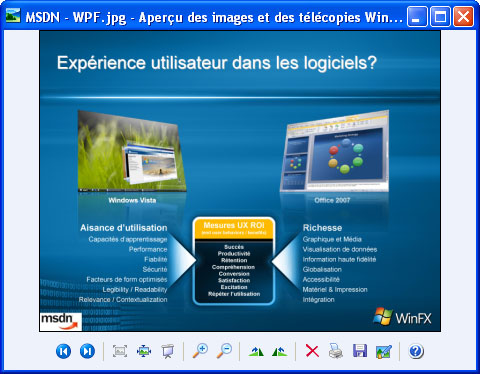The height and width of the screenshot is (374, 480).
Task: Click the WinFX logo on the slide
Action: click(x=402, y=316)
